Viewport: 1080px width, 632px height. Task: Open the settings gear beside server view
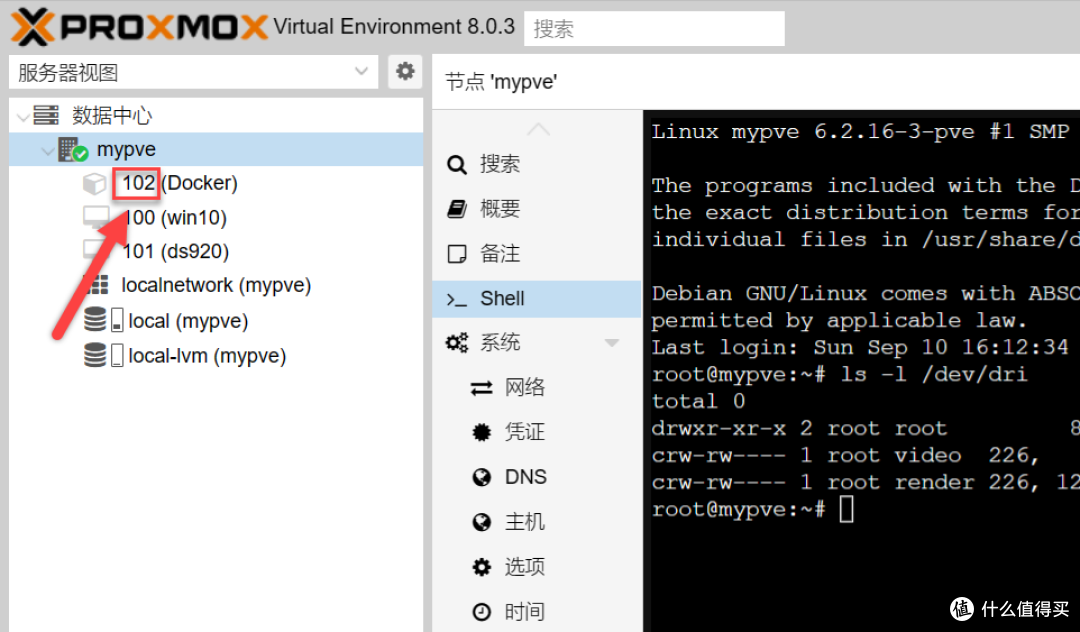(404, 72)
